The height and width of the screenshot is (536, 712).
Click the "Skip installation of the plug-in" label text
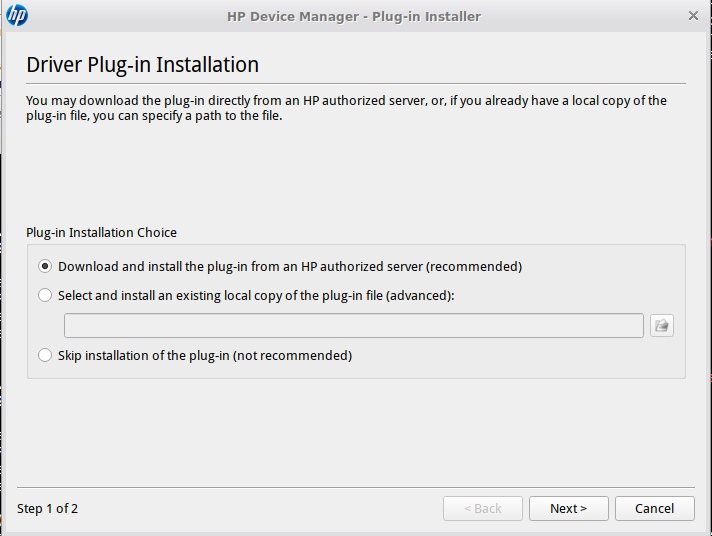[x=205, y=355]
